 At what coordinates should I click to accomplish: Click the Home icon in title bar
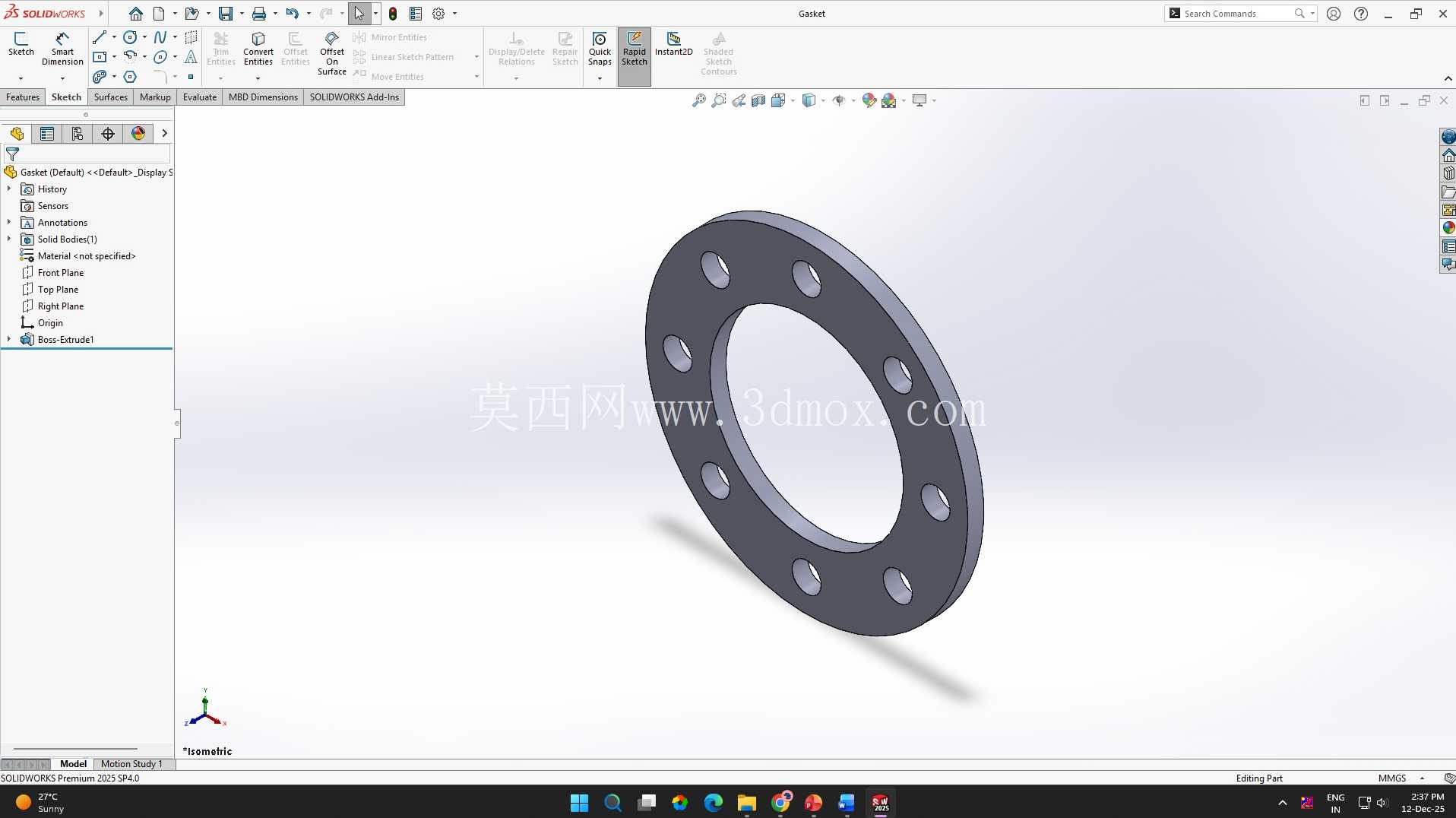[135, 14]
